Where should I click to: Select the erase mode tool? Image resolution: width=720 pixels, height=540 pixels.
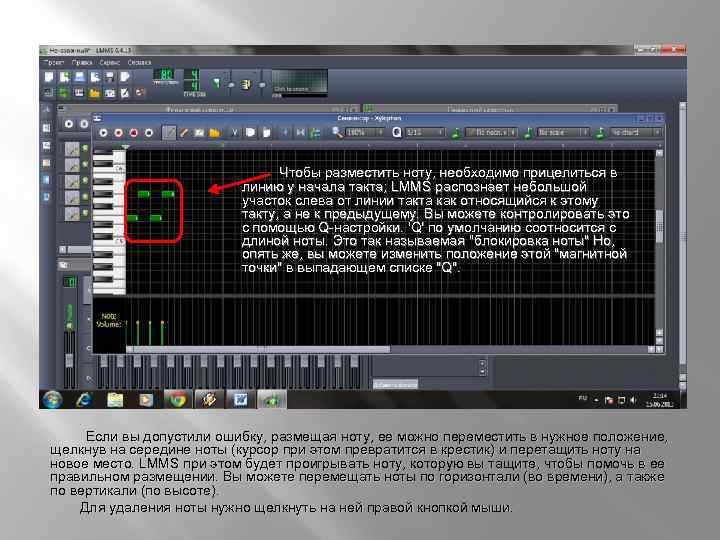(x=184, y=133)
